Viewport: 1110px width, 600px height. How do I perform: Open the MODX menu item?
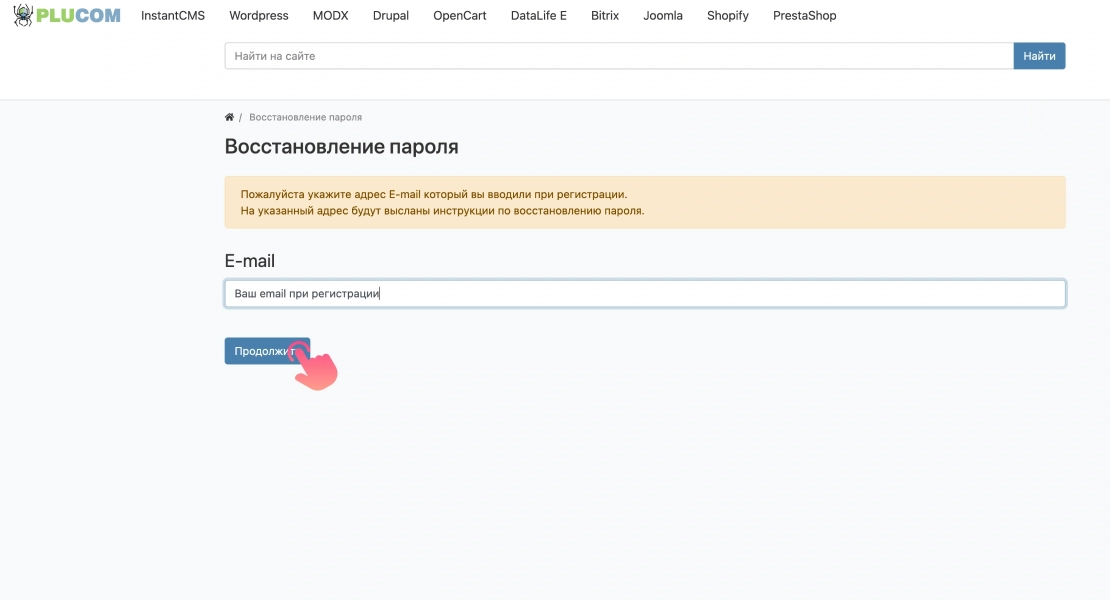click(x=331, y=16)
